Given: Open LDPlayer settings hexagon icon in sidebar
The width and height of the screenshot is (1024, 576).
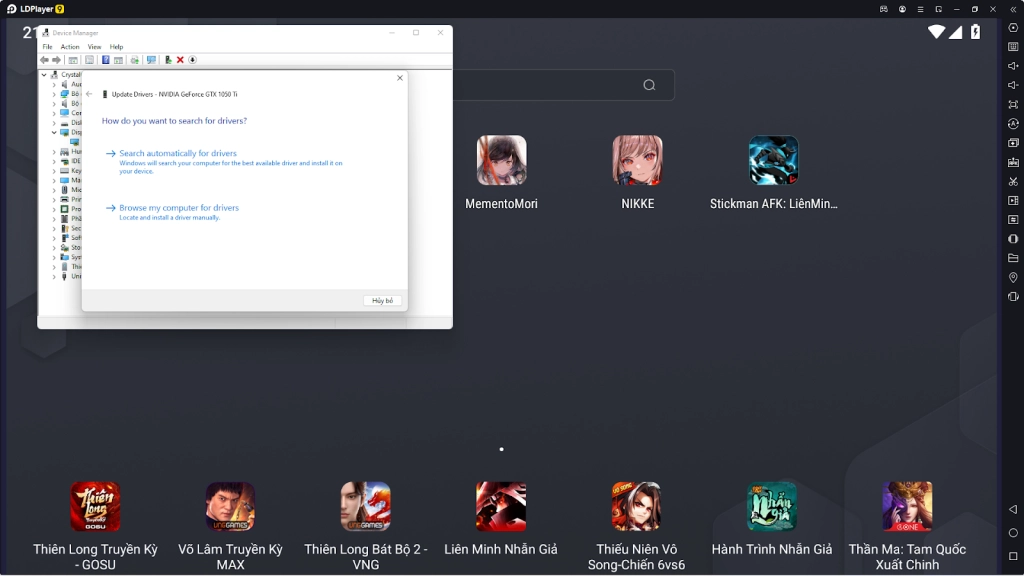Looking at the screenshot, I should (x=1013, y=27).
